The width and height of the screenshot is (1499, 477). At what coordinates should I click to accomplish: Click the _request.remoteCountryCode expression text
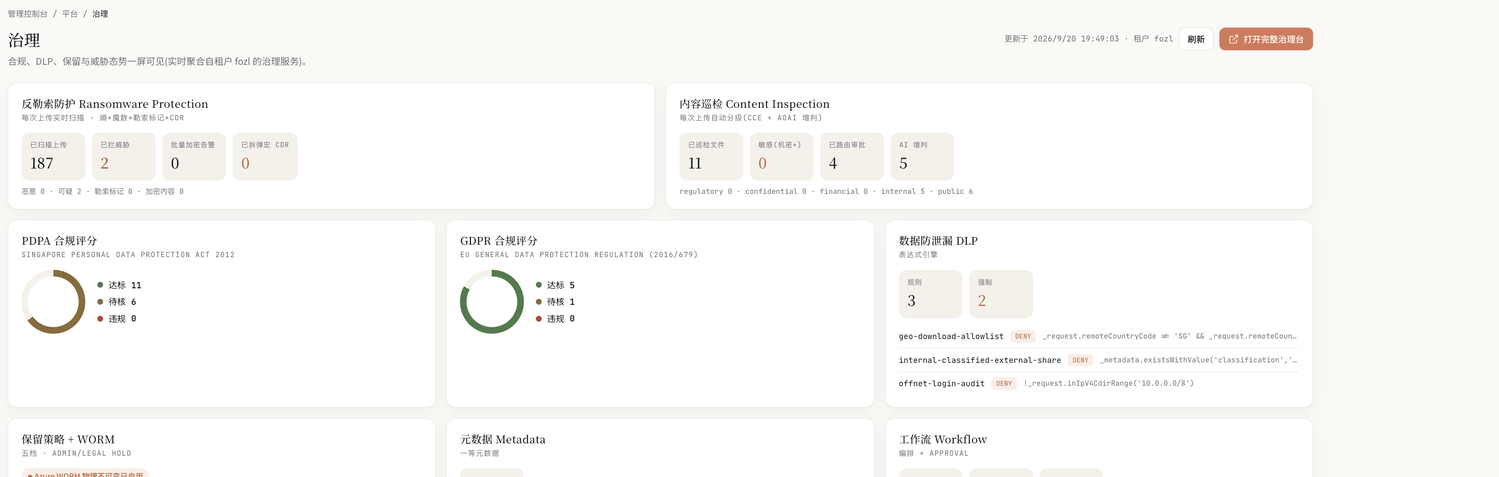[x=1169, y=337]
